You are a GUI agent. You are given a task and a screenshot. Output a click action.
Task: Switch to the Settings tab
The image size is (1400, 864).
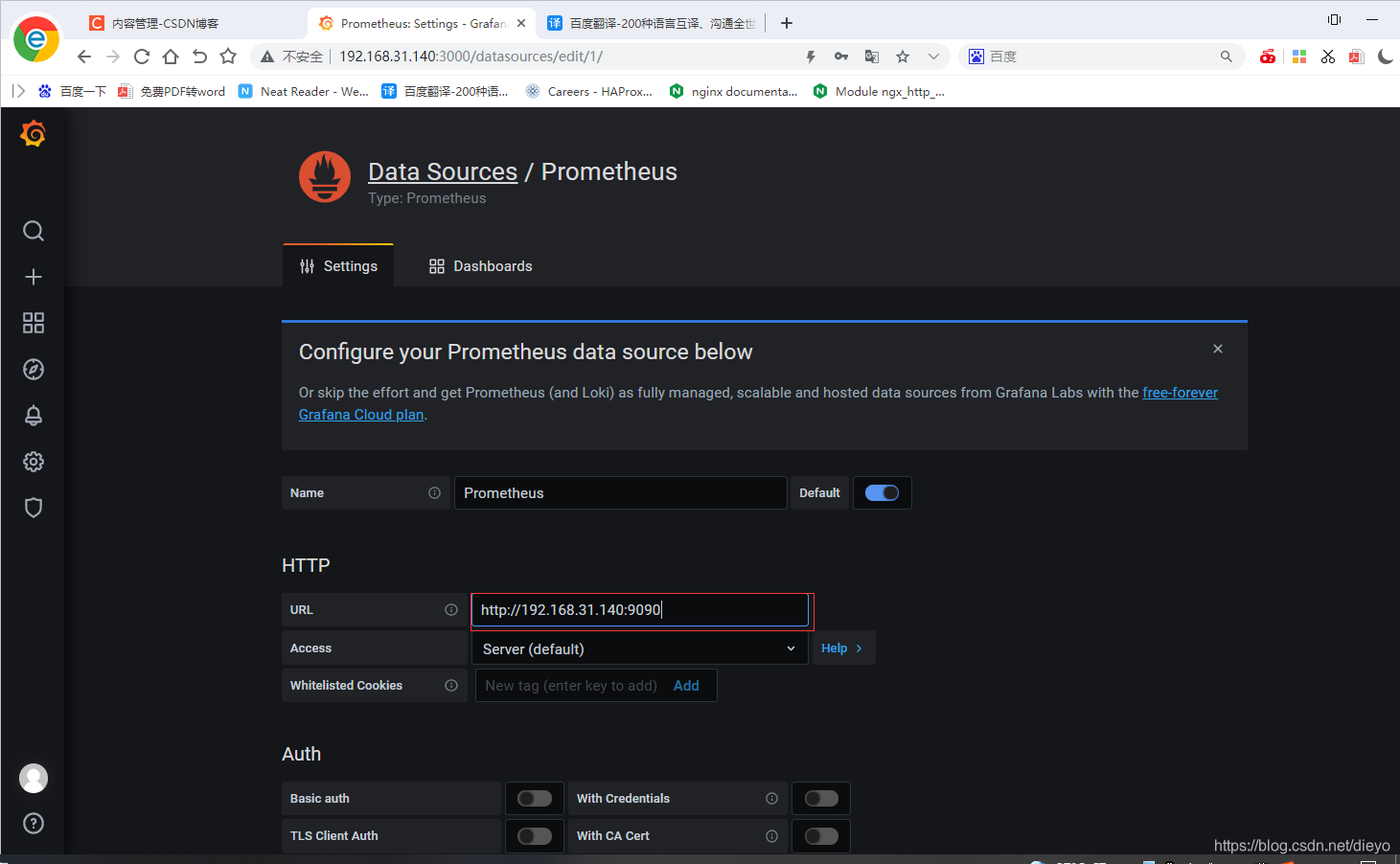338,266
